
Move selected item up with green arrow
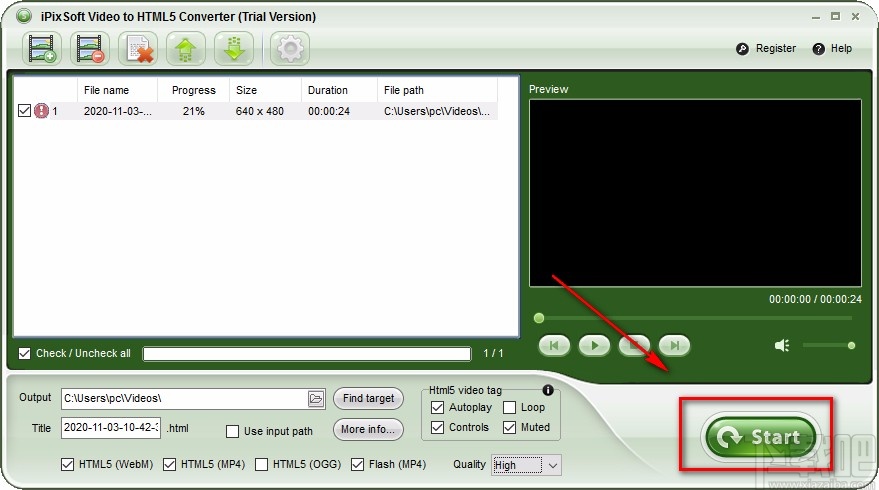point(186,49)
